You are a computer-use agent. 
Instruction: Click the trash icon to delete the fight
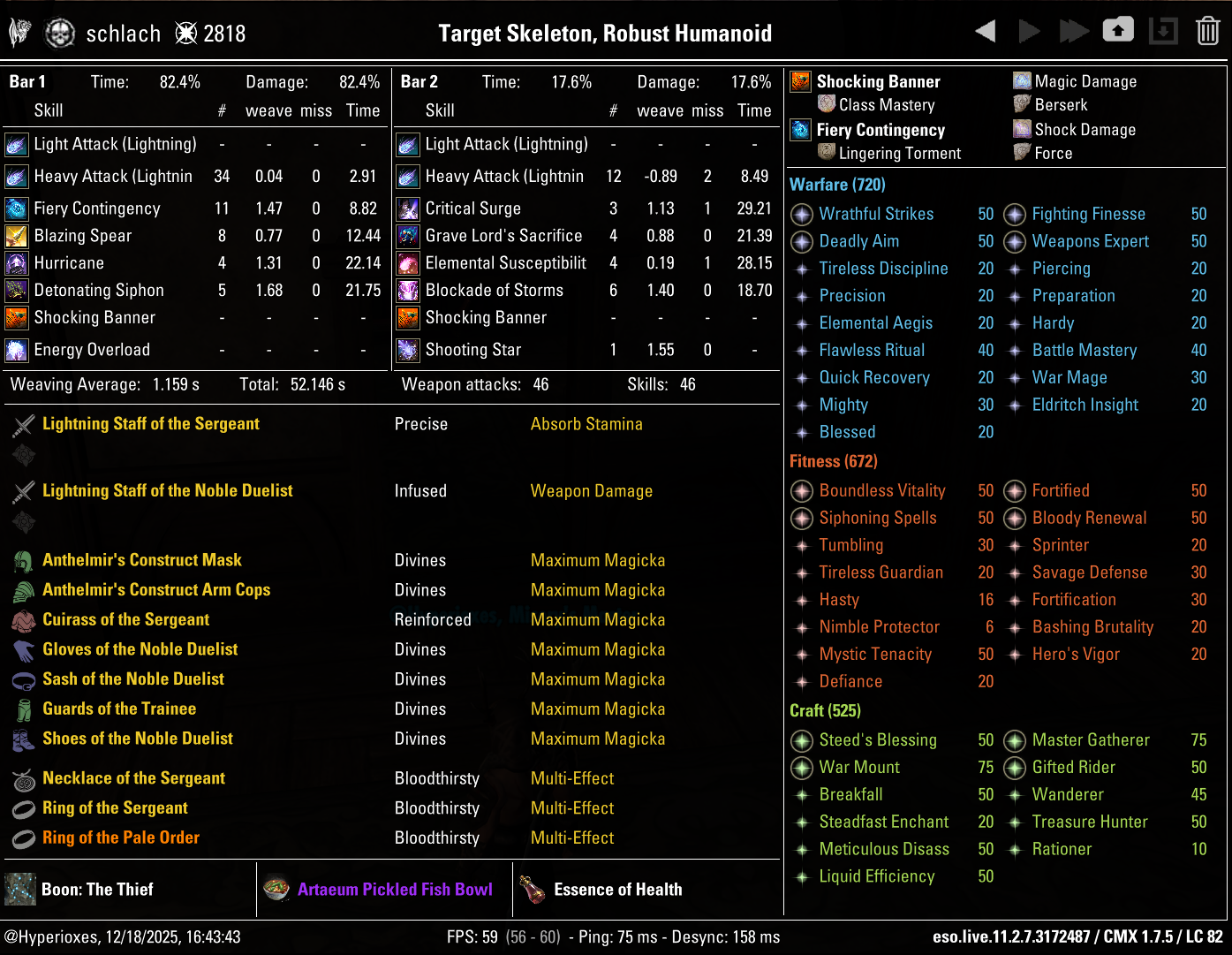point(1209,29)
